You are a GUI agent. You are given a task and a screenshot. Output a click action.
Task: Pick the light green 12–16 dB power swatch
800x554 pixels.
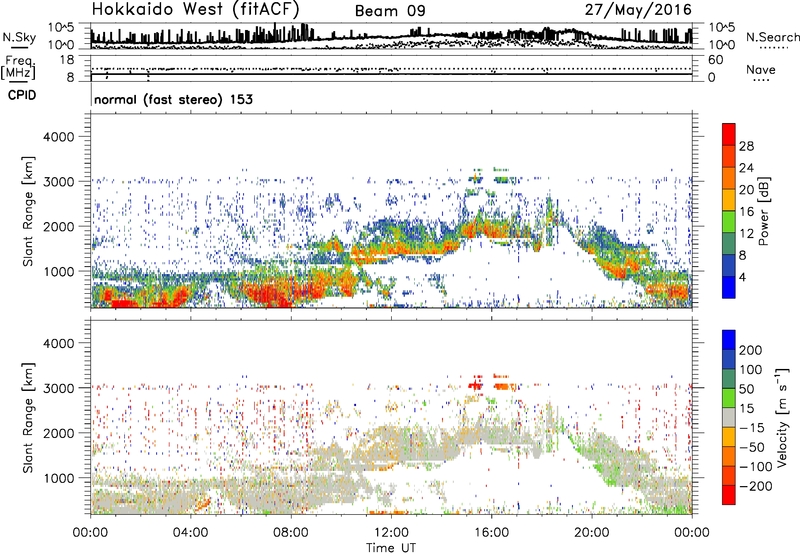click(729, 222)
